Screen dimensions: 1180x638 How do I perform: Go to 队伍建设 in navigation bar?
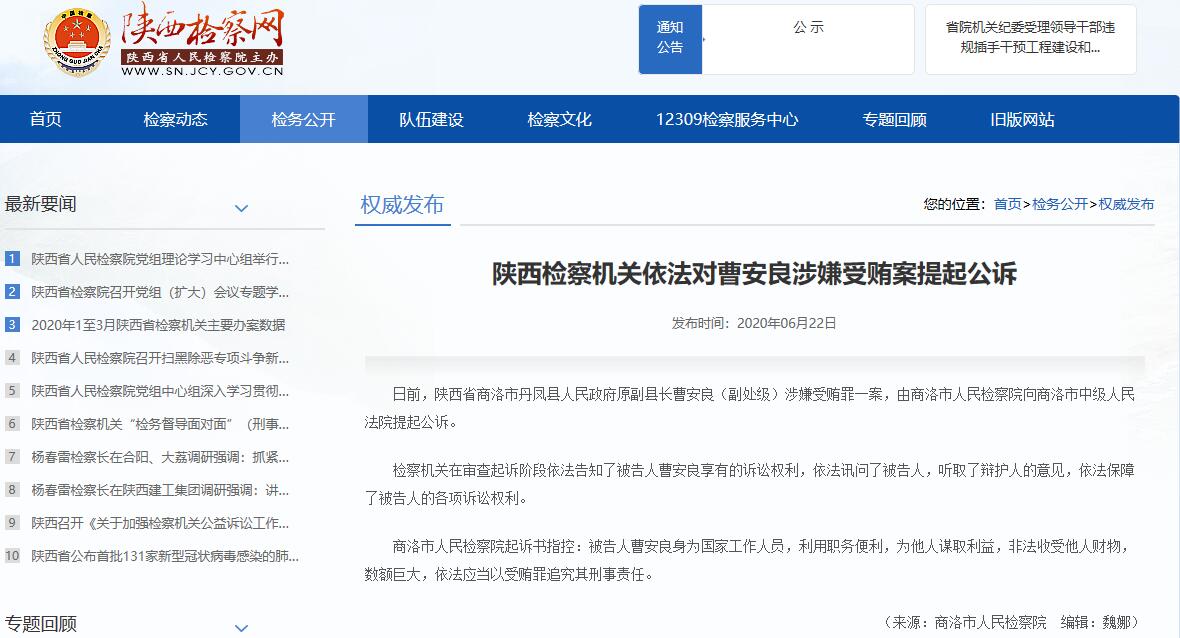(x=432, y=120)
